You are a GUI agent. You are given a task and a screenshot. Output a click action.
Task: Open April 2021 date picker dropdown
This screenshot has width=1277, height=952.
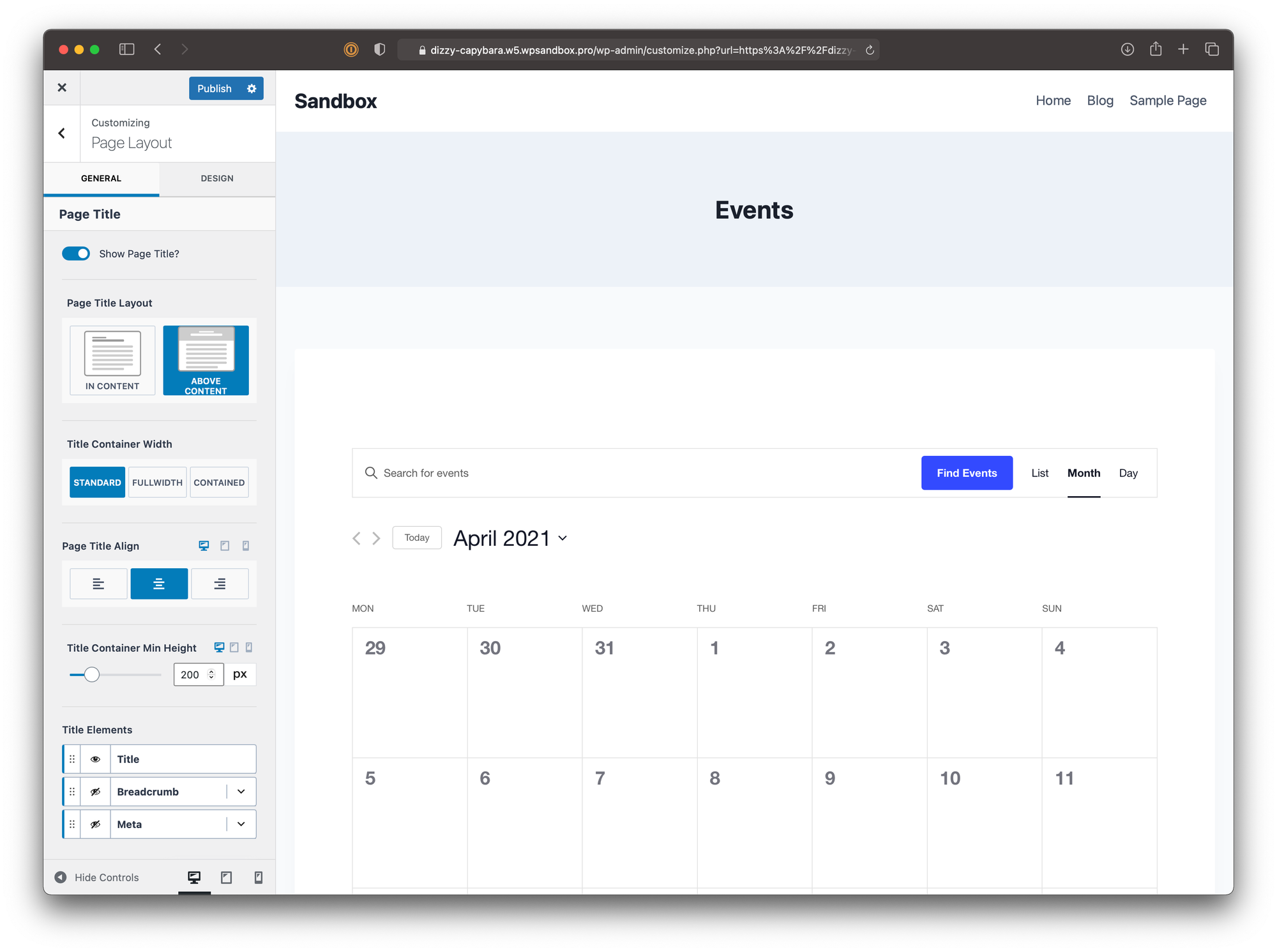point(510,538)
